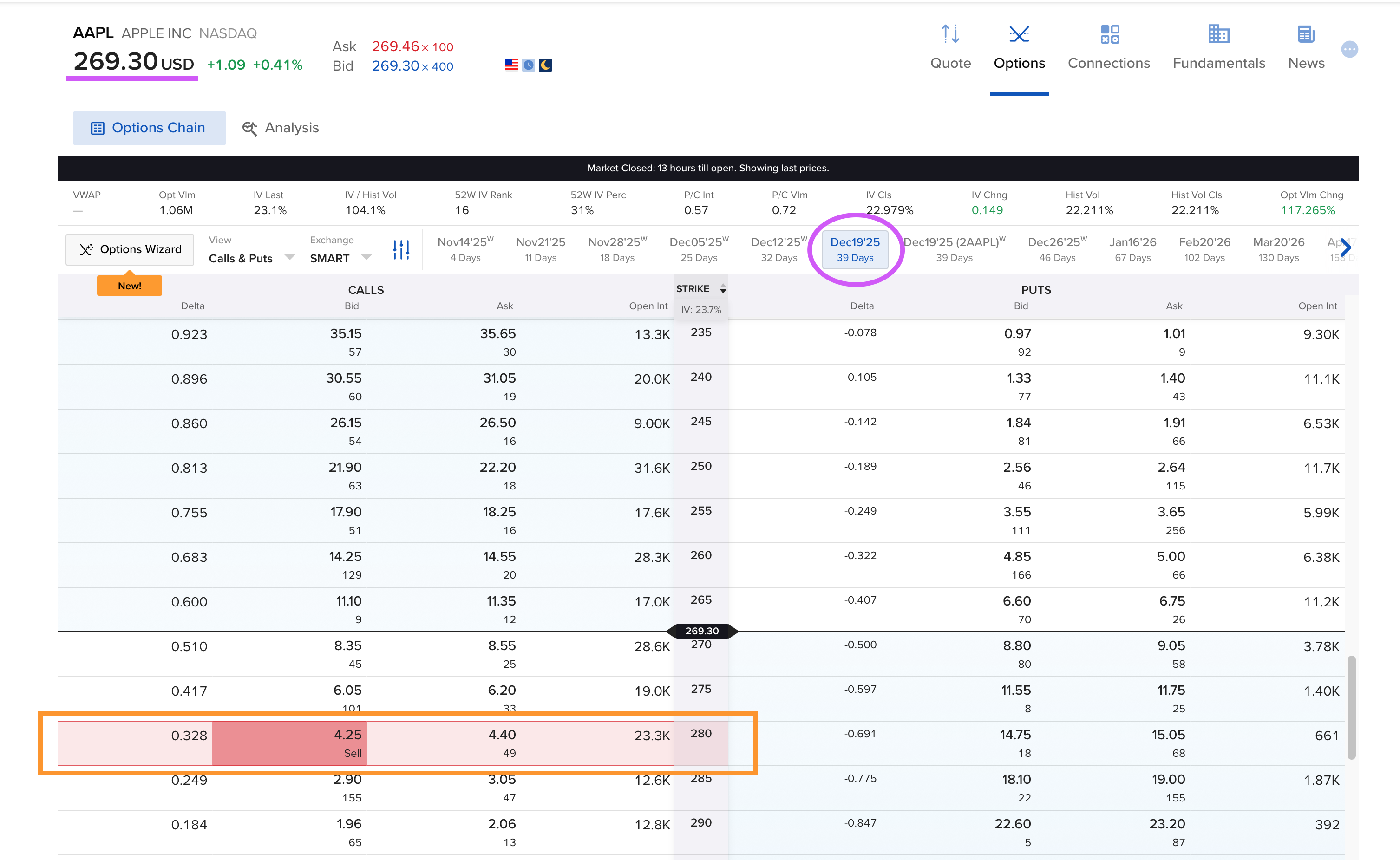Viewport: 1400px width, 860px height.
Task: Click the clock trading hours icon
Action: tap(529, 65)
